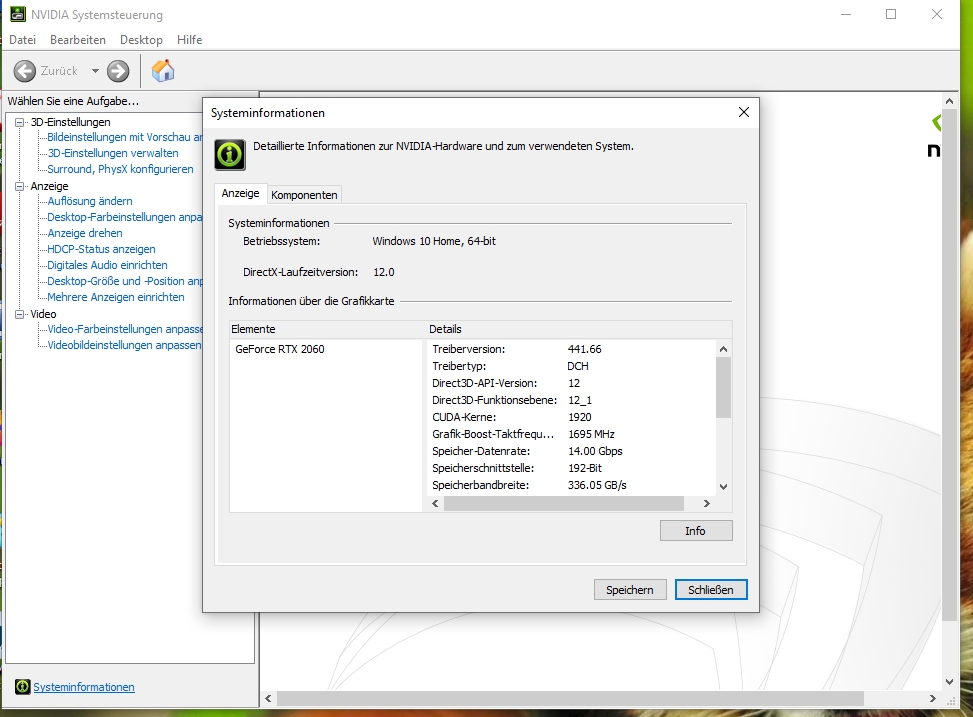The height and width of the screenshot is (717, 973).
Task: Open the Systeminformationen link at bottom left
Action: pos(84,687)
